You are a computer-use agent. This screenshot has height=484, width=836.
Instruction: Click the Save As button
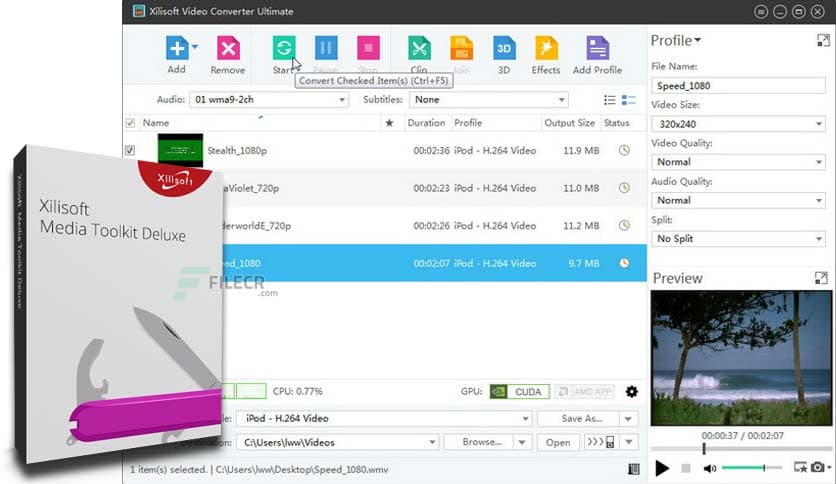tap(579, 419)
